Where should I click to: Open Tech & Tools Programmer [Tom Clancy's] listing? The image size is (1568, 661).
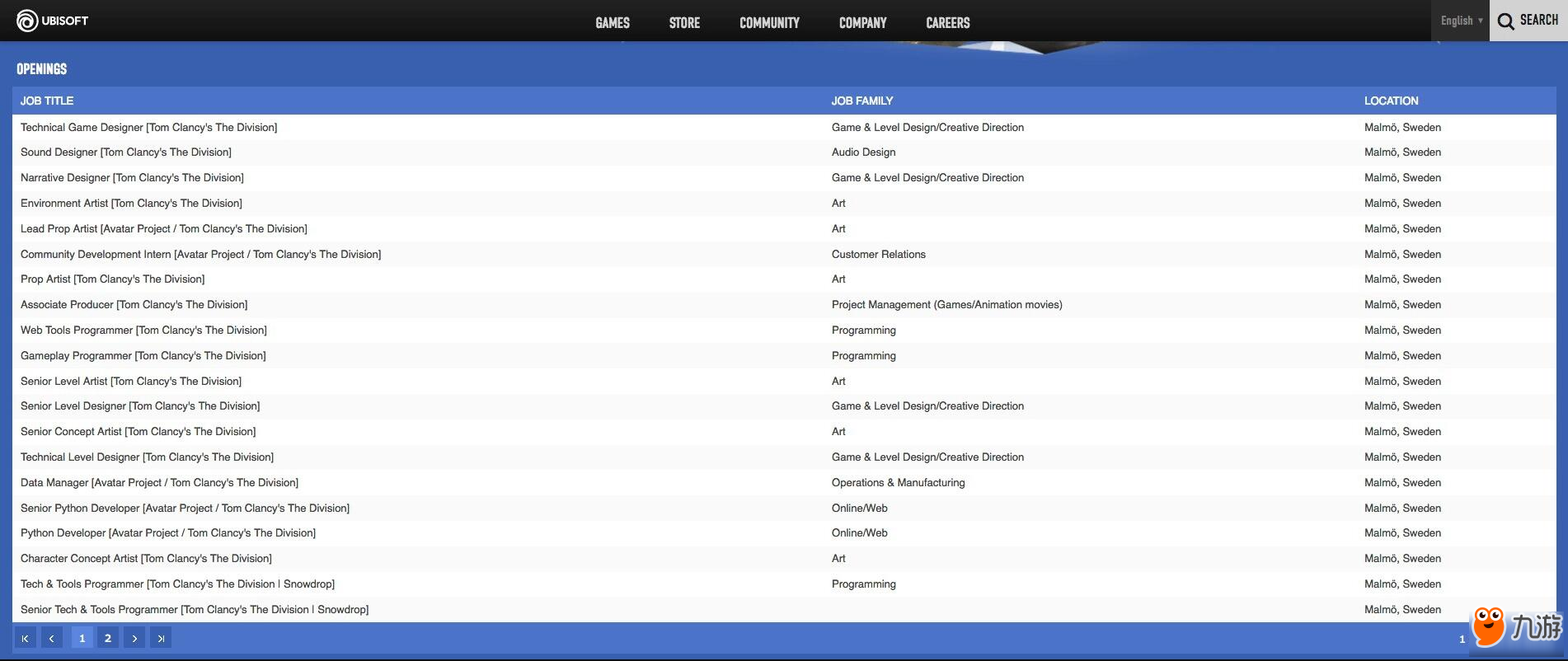(178, 584)
